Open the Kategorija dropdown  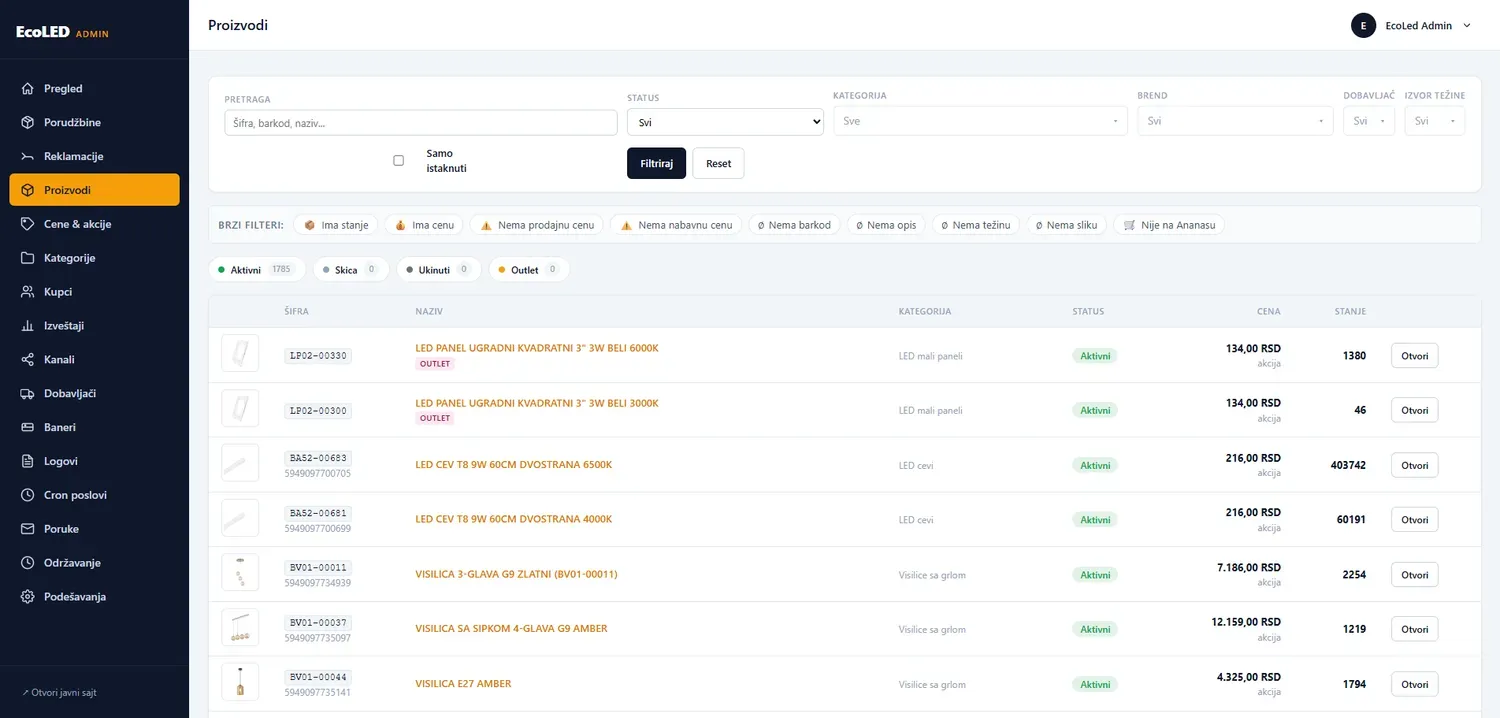point(980,121)
